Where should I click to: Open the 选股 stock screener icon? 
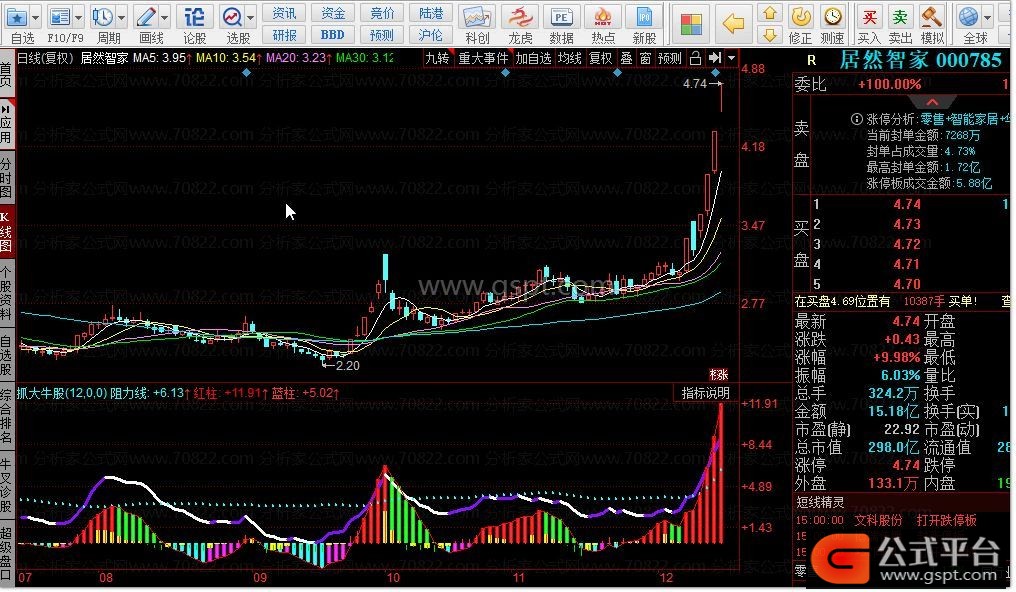point(232,17)
